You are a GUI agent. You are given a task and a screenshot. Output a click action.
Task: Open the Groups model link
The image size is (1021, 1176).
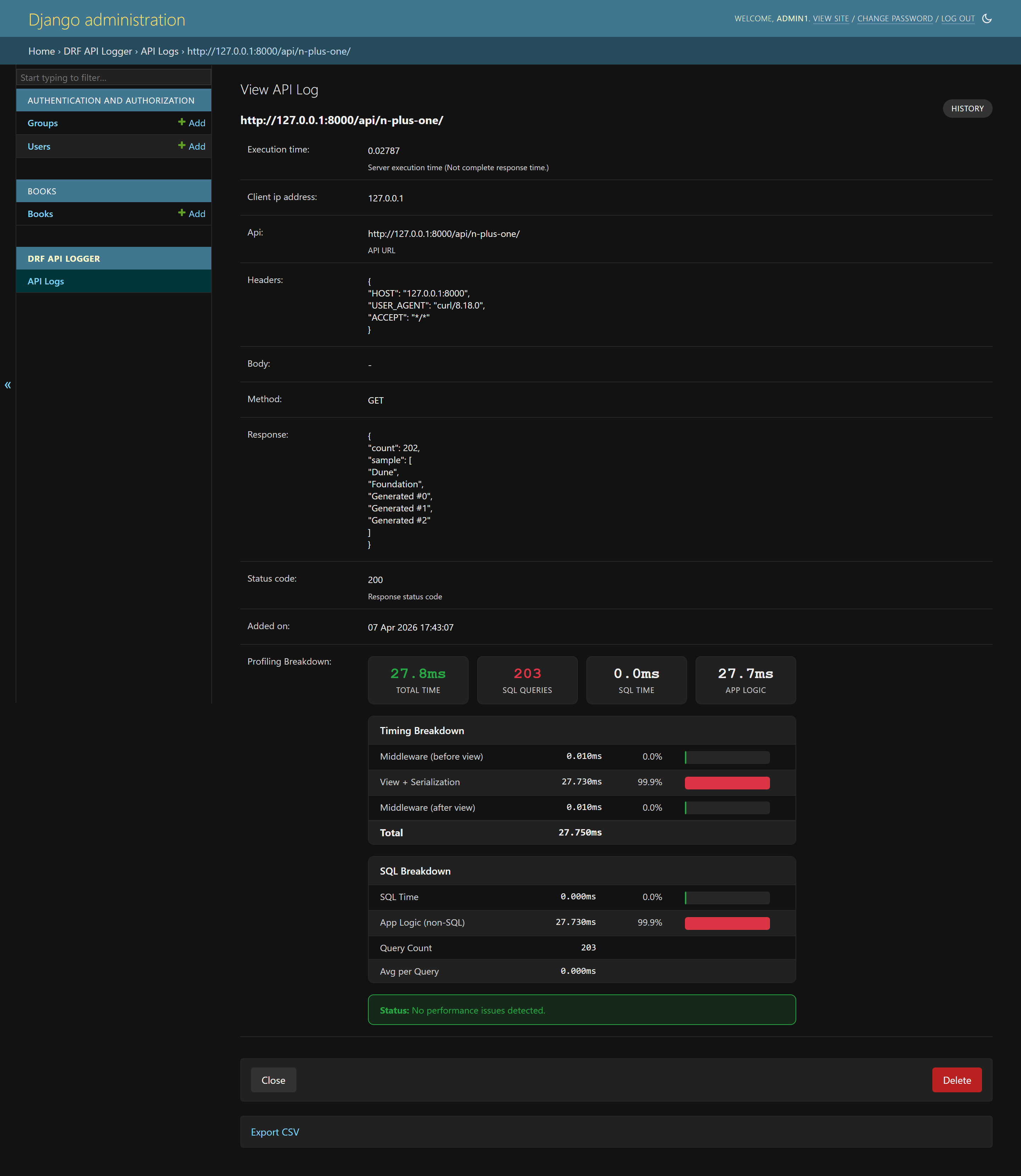click(43, 123)
